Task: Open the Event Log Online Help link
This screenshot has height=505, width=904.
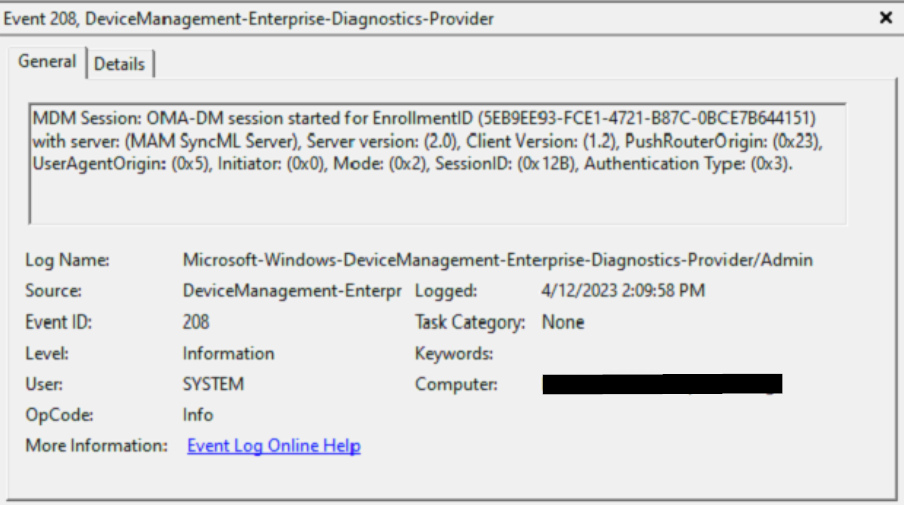Action: 273,446
